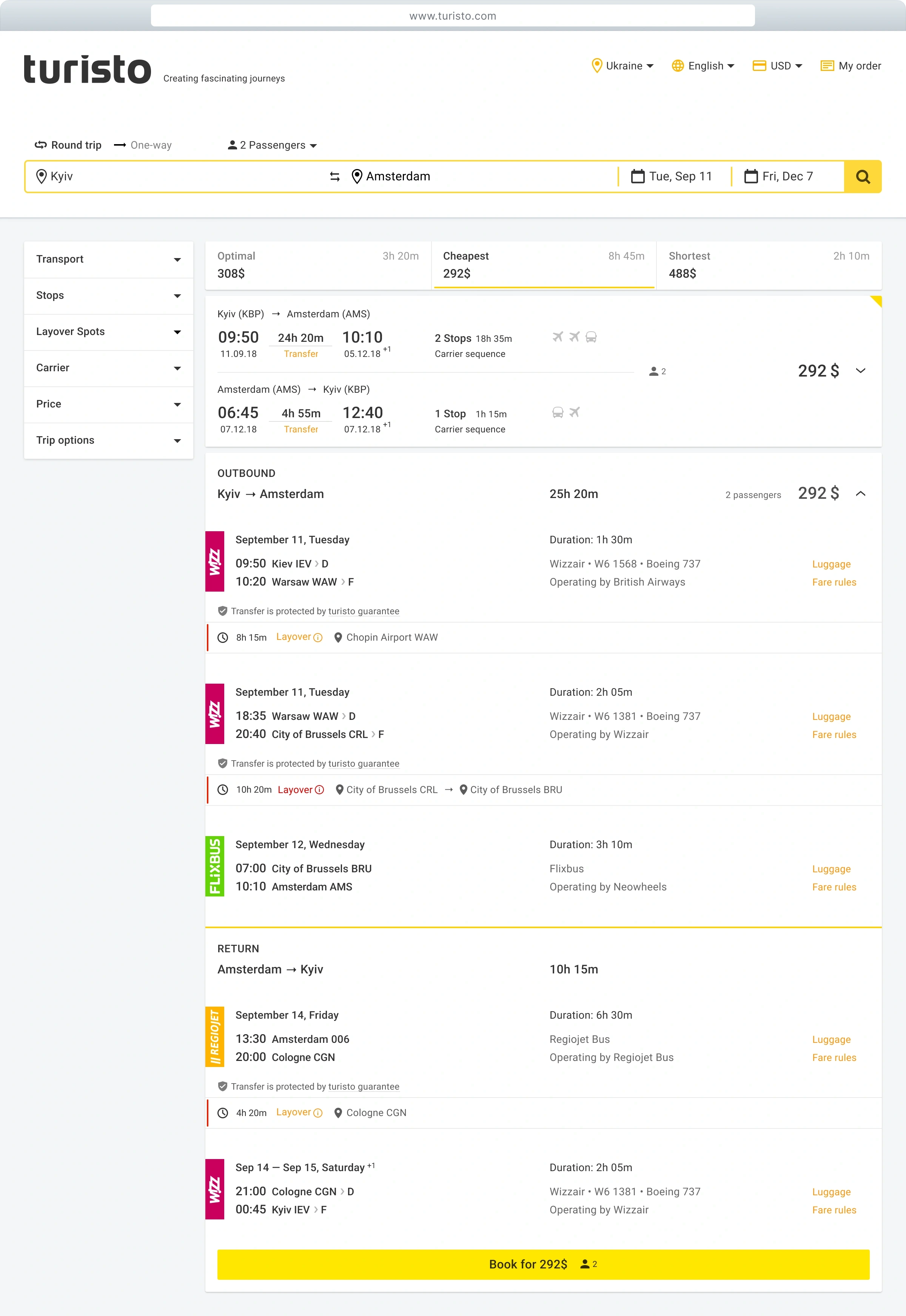
Task: Click the bus icon in outbound carrier sequence
Action: (591, 337)
